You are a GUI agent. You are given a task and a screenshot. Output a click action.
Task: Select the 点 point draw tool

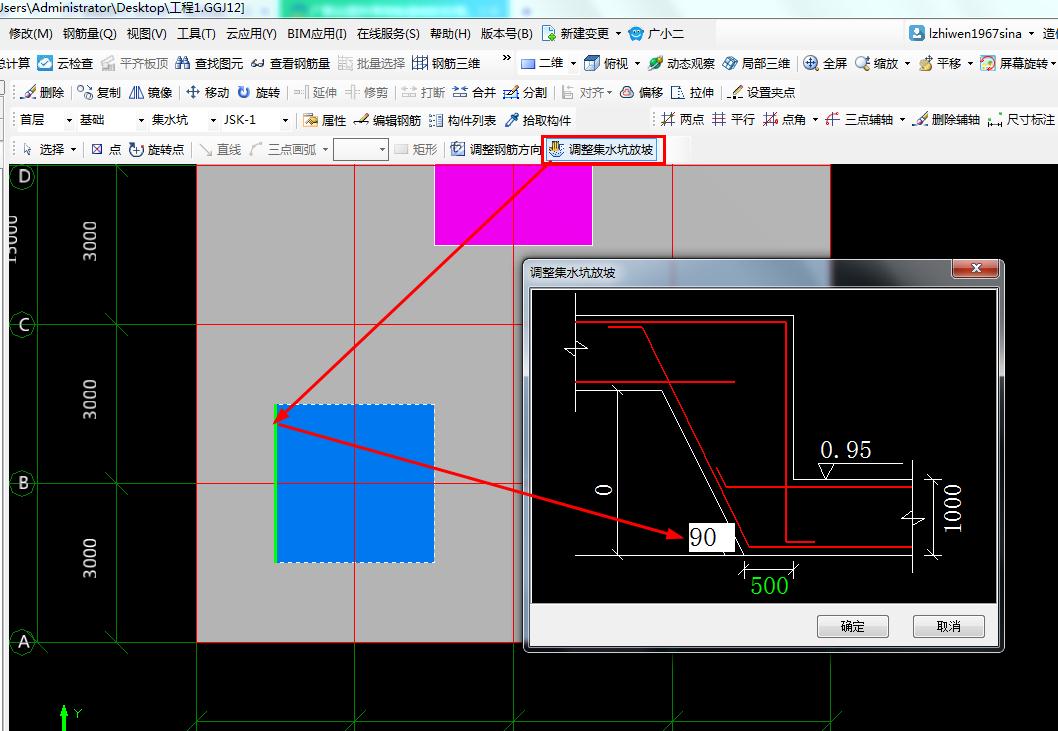click(x=106, y=149)
